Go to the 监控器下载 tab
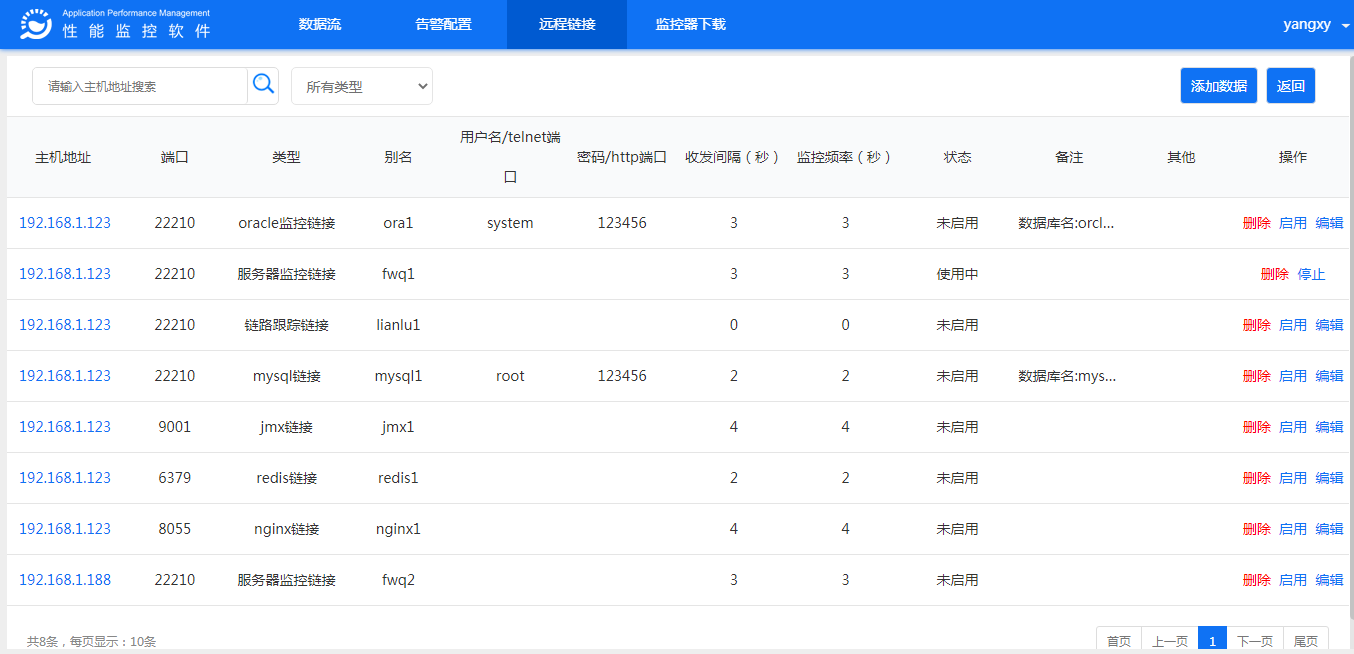 pos(690,24)
